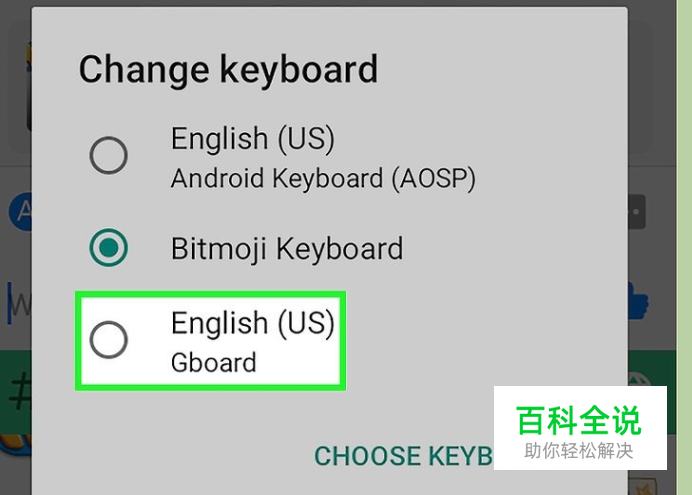
Task: Tap "English (US)" above Android Keyboard
Action: (x=253, y=139)
